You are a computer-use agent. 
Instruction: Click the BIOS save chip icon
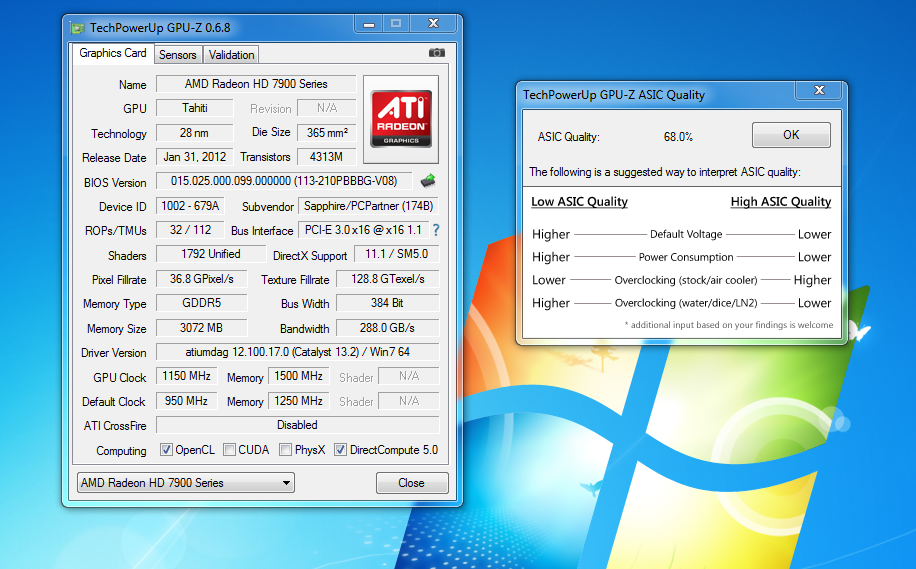point(428,181)
